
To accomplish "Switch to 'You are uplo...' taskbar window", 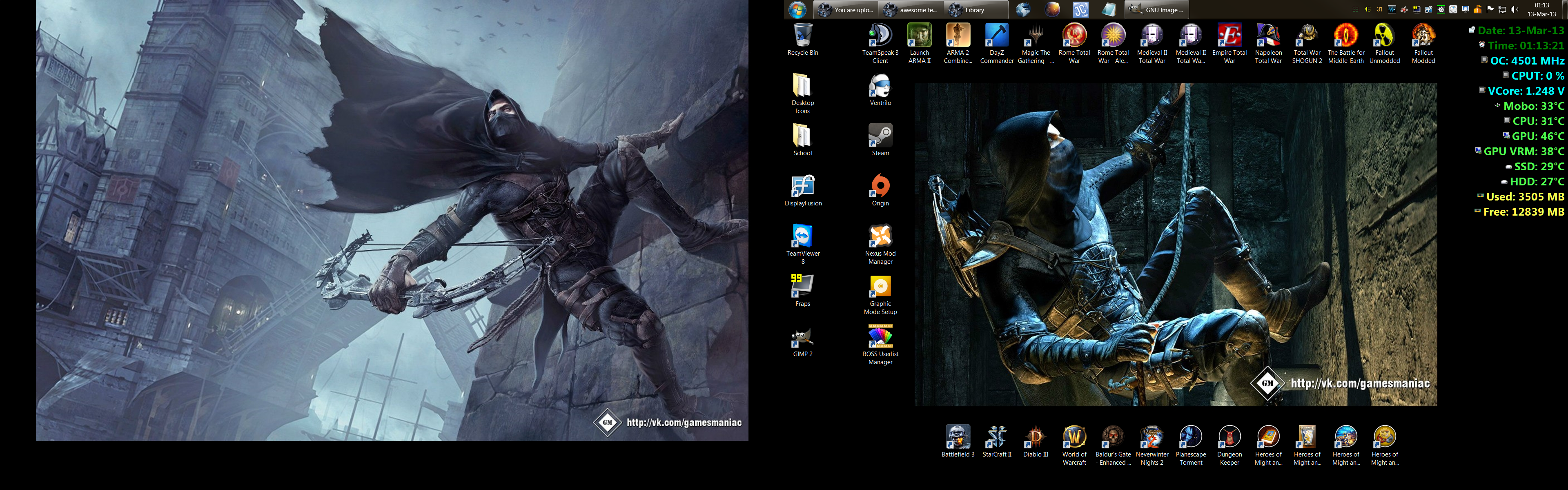I will coord(846,10).
